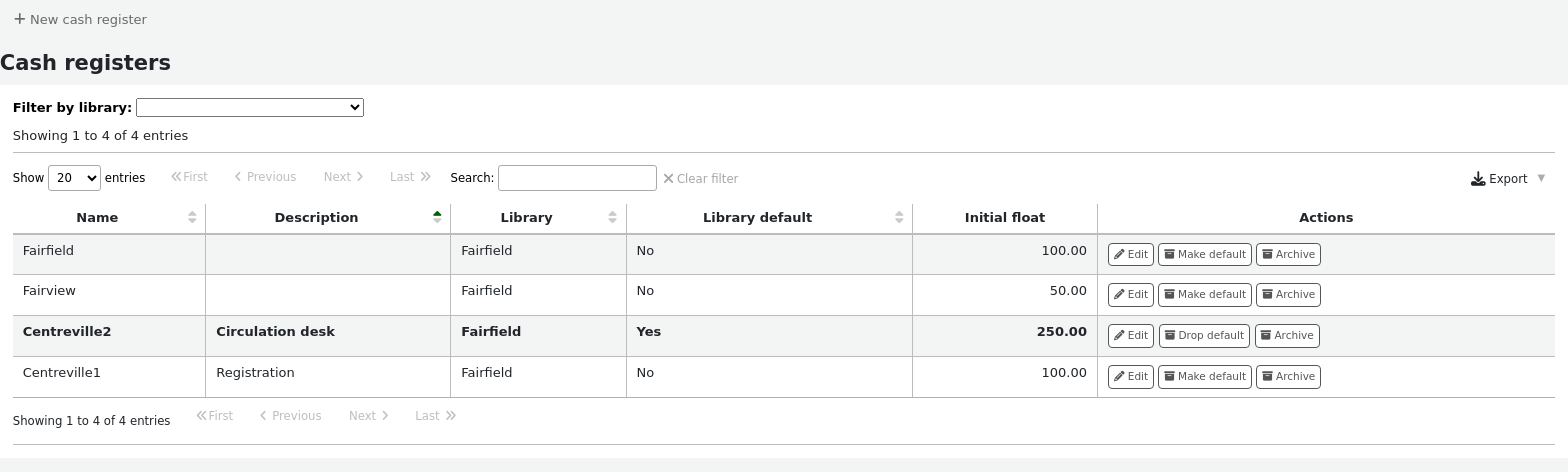Sort by the Library column header
1568x472 pixels.
point(526,218)
